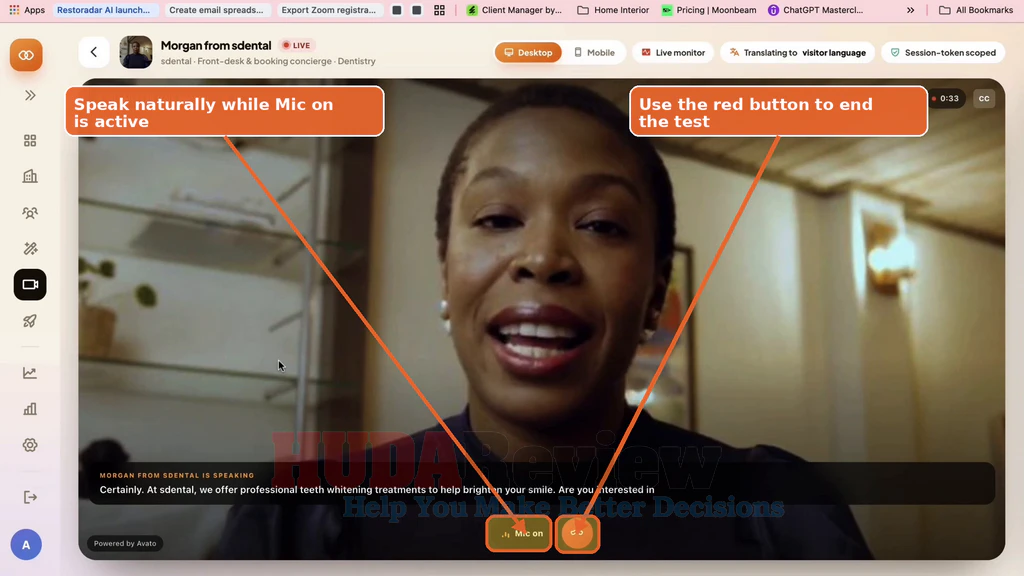Image resolution: width=1024 pixels, height=576 pixels.
Task: Open the bar chart icon in sidebar
Action: click(30, 409)
